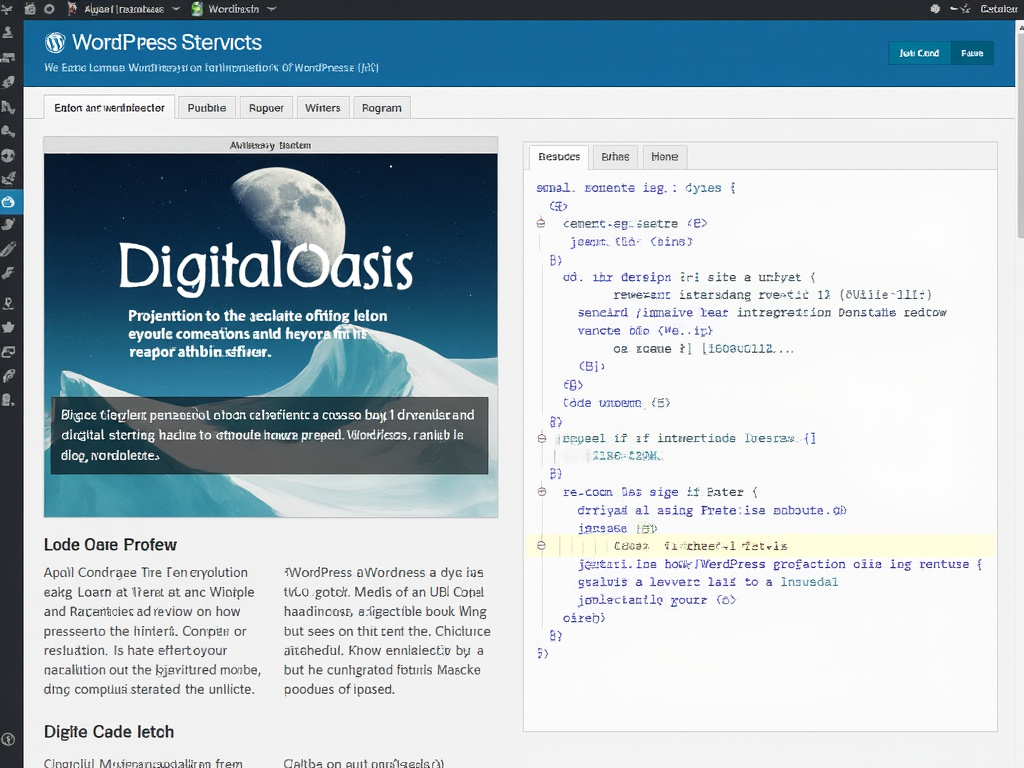Click the collapse-menu icon at sidebar bottom
The height and width of the screenshot is (768, 1024).
tap(8, 740)
